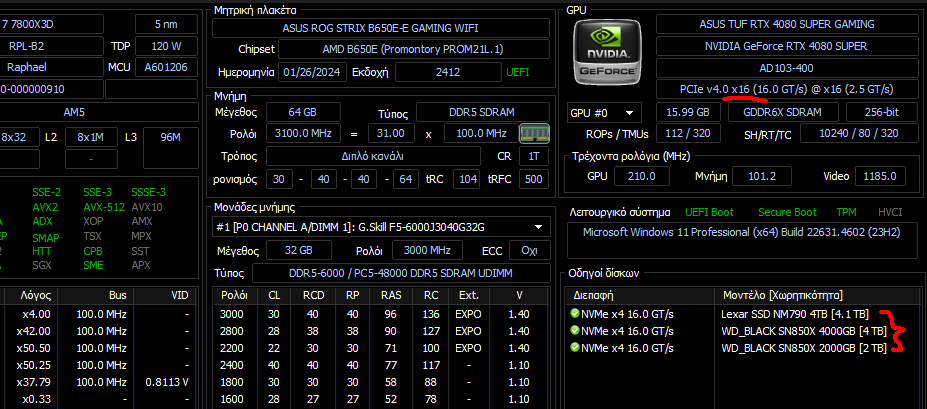The image size is (927, 409).
Task: Click the AD103-400 GPU codename field
Action: pyautogui.click(x=787, y=68)
